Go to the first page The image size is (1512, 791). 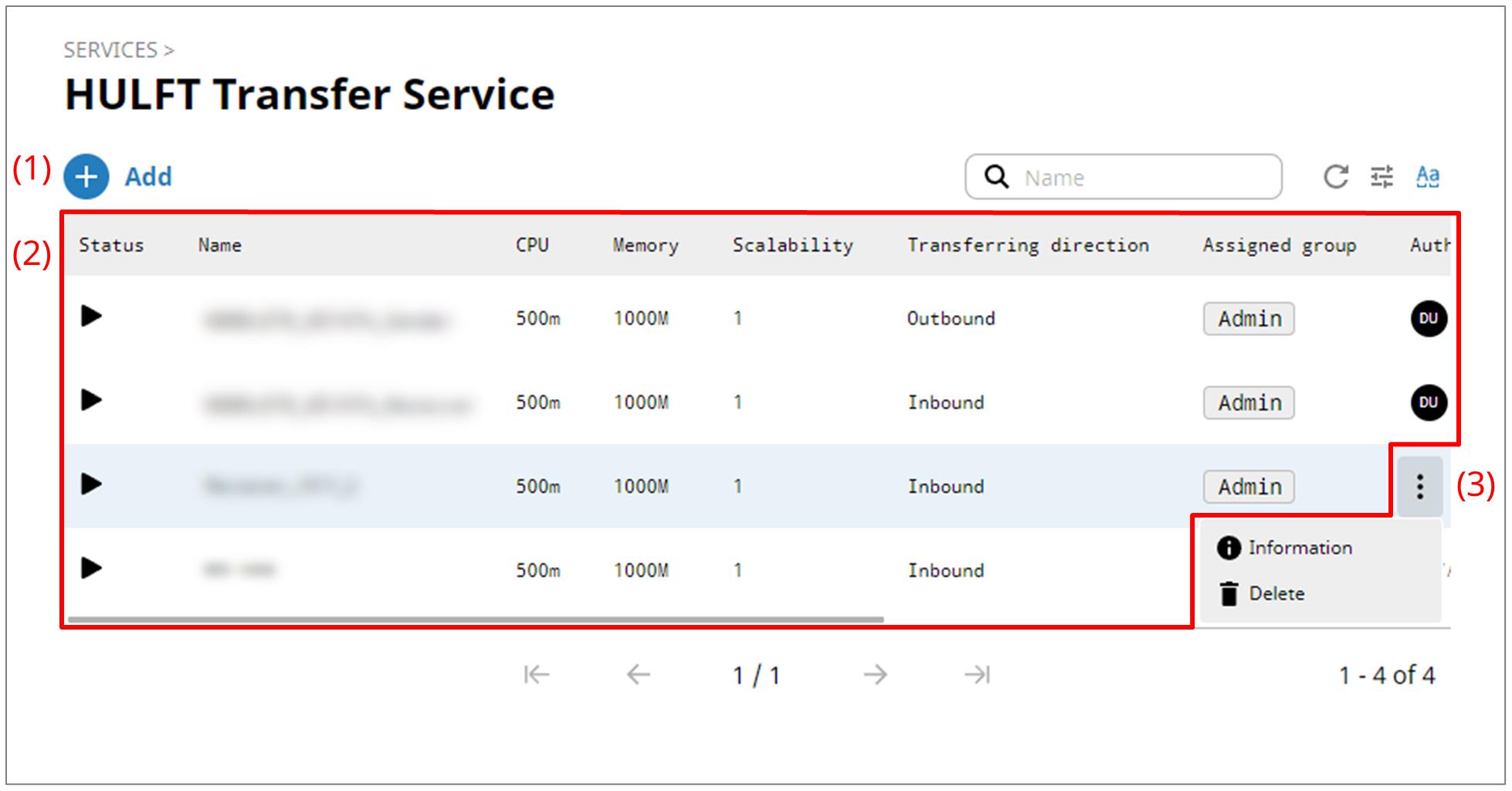(536, 675)
